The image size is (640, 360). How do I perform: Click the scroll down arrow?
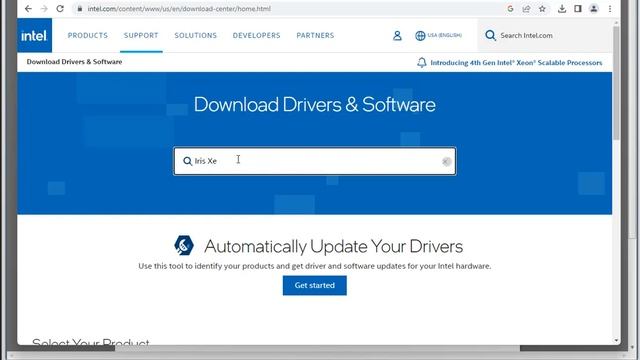[616, 340]
